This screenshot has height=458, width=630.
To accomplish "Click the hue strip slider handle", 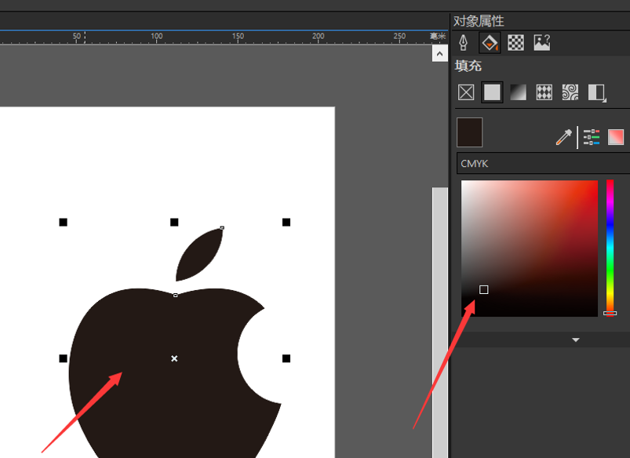I will pyautogui.click(x=610, y=313).
